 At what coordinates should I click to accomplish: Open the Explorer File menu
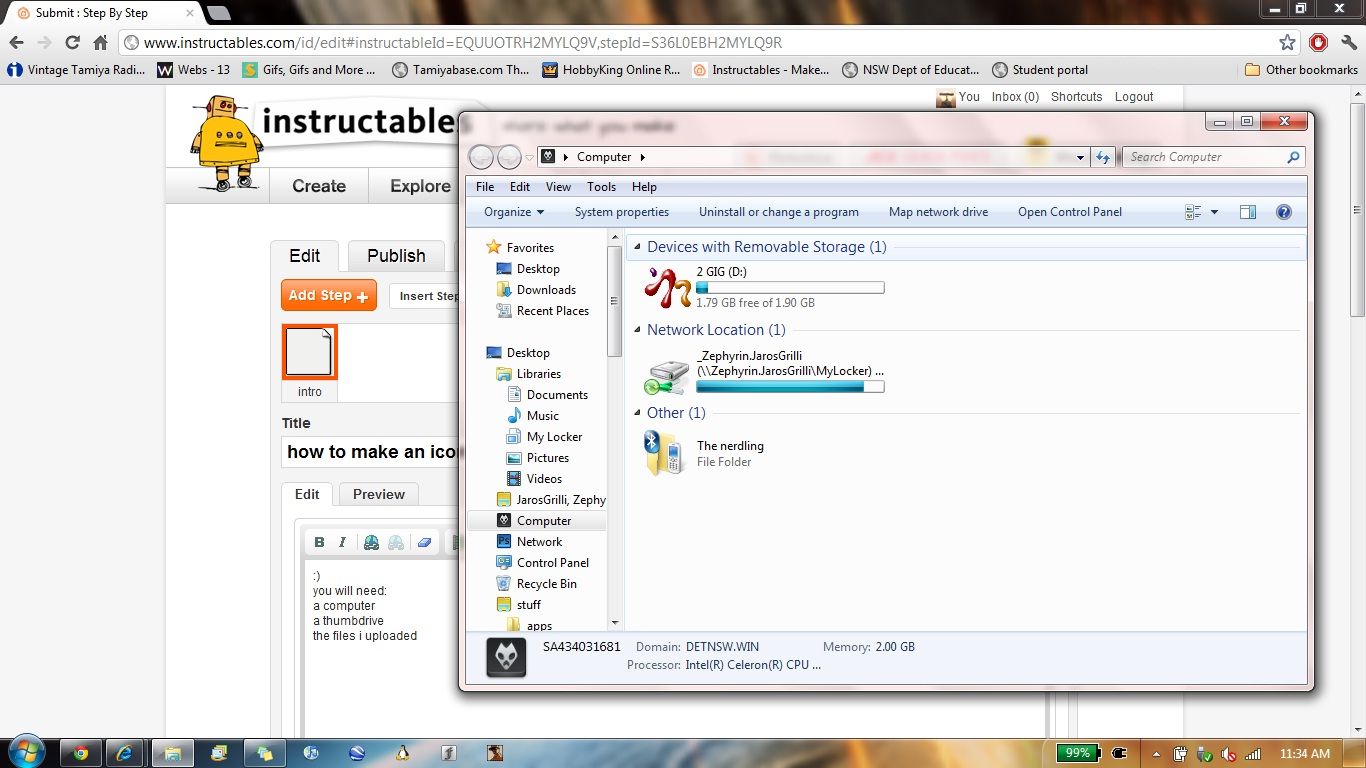tap(485, 187)
